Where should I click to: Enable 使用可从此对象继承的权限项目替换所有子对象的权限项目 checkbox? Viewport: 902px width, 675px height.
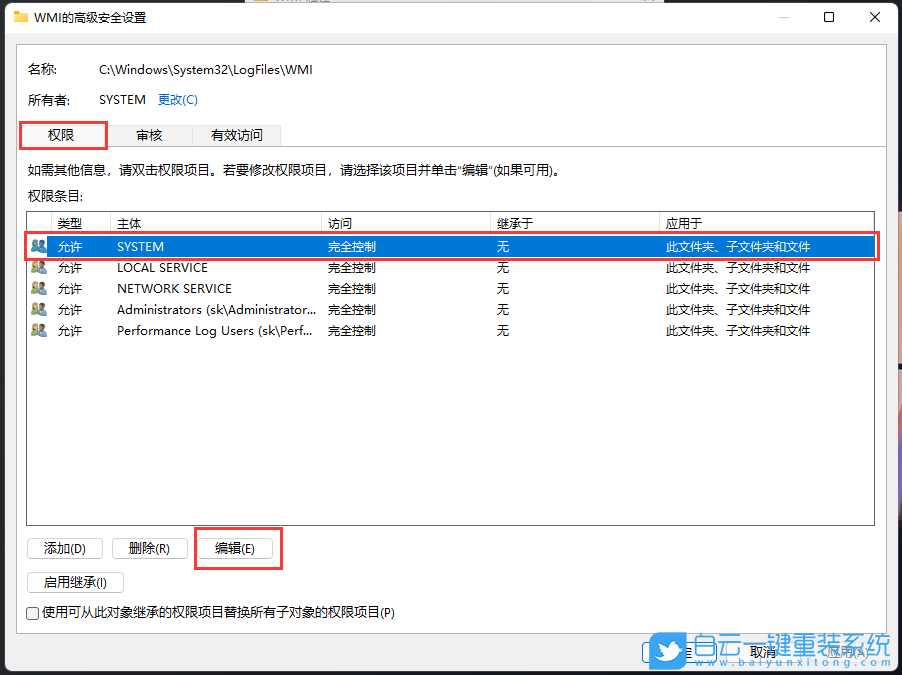[32, 613]
